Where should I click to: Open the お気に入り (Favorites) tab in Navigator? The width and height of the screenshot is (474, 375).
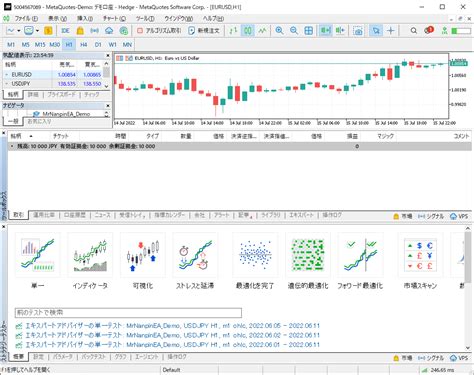coord(39,122)
